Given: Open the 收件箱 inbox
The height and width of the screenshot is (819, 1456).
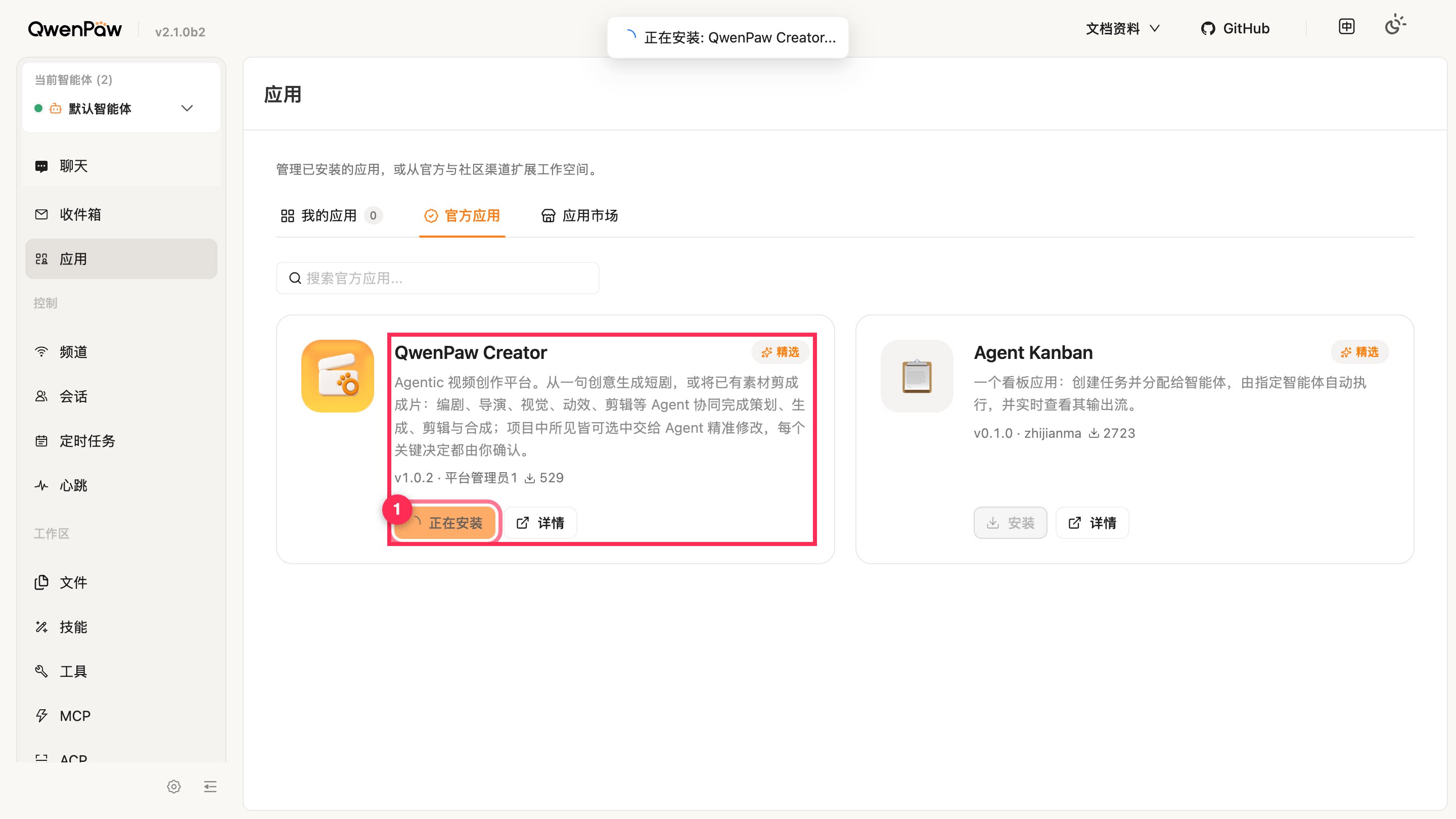Looking at the screenshot, I should tap(121, 214).
